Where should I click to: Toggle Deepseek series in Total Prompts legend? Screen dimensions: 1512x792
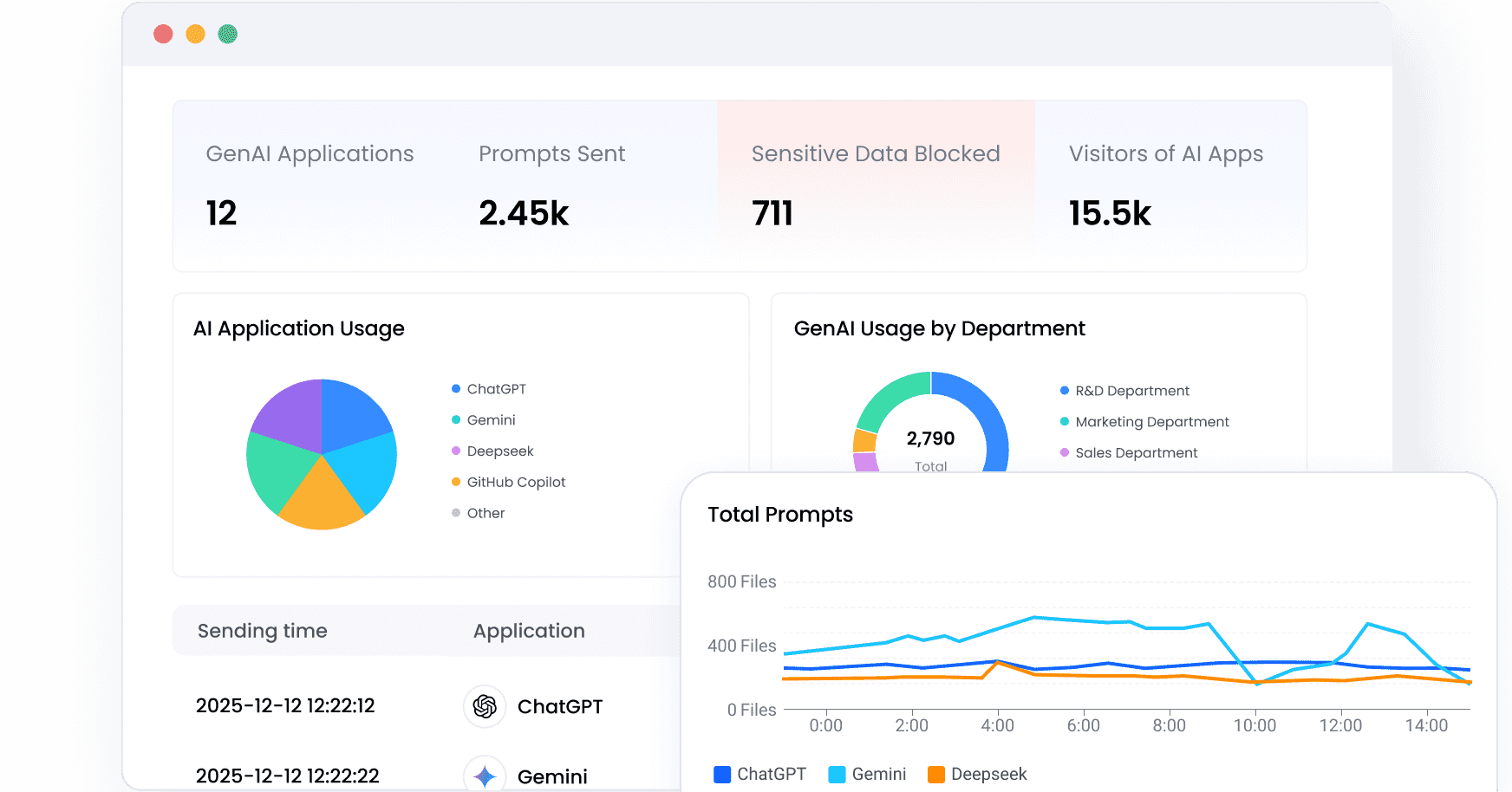(x=977, y=774)
